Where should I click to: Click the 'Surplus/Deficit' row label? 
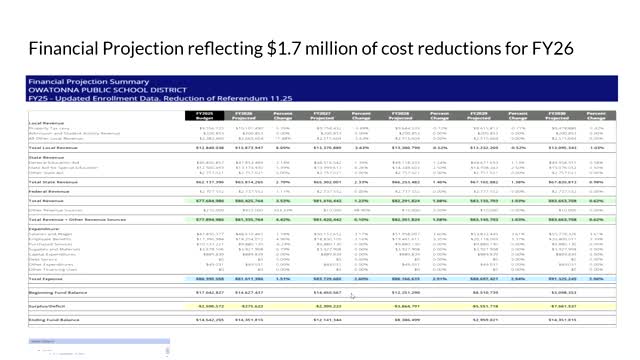pyautogui.click(x=47, y=306)
